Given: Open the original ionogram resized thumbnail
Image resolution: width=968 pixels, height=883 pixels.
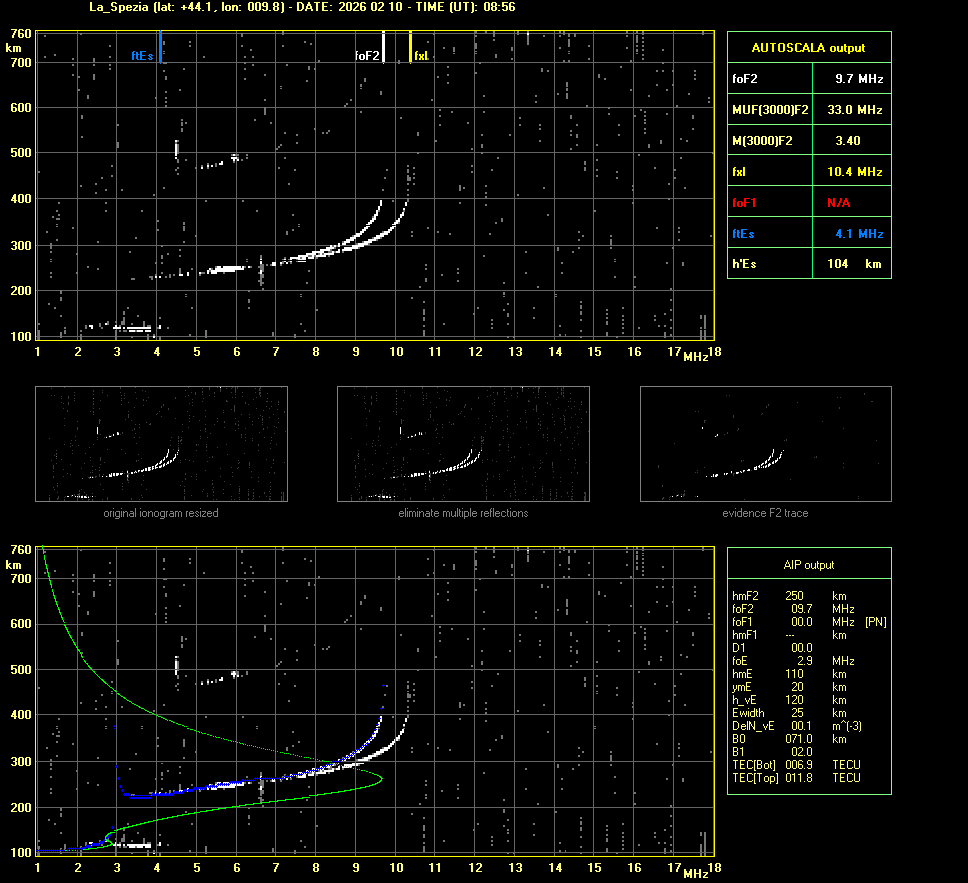Looking at the screenshot, I should [161, 444].
